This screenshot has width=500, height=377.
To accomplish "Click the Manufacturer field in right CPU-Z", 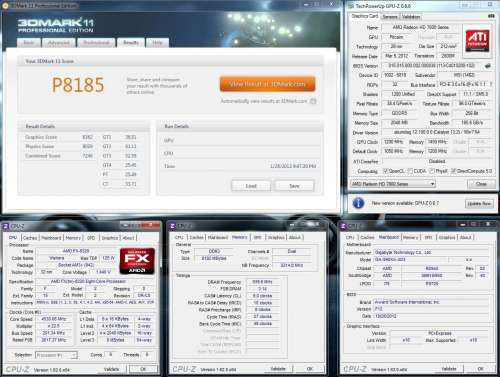I will (x=431, y=252).
